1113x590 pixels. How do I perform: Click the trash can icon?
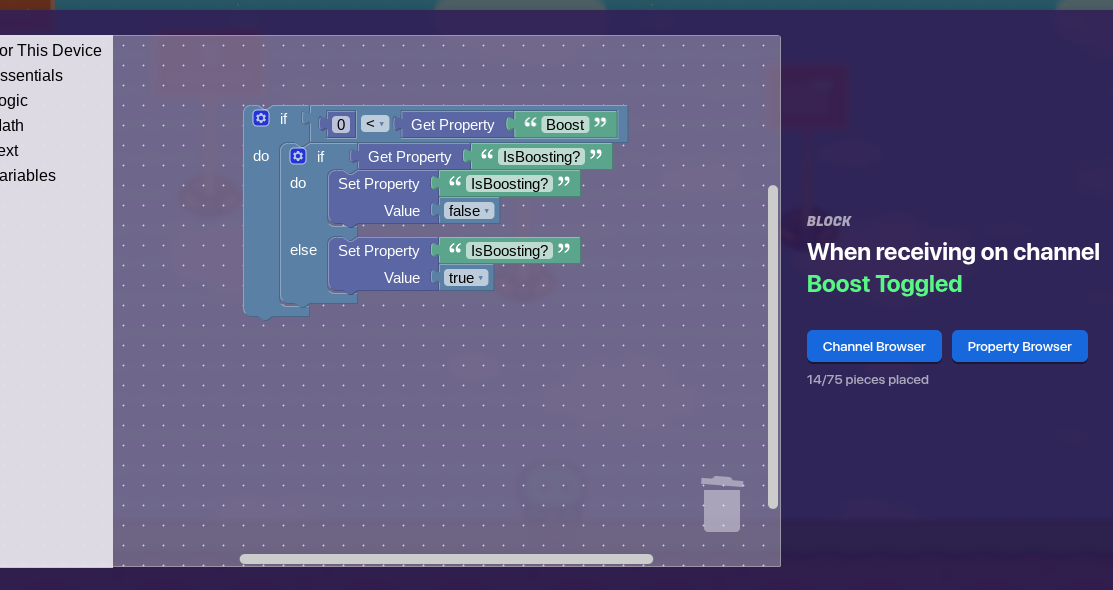[722, 504]
